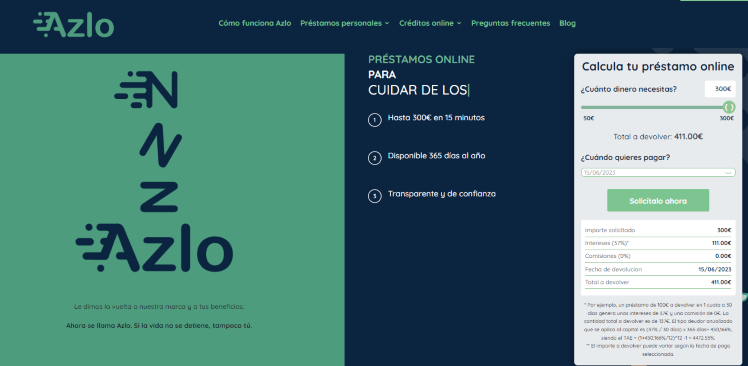Click the 'Fecha de devolucion' row
Viewport: 748px width, 366px height.
pyautogui.click(x=658, y=269)
